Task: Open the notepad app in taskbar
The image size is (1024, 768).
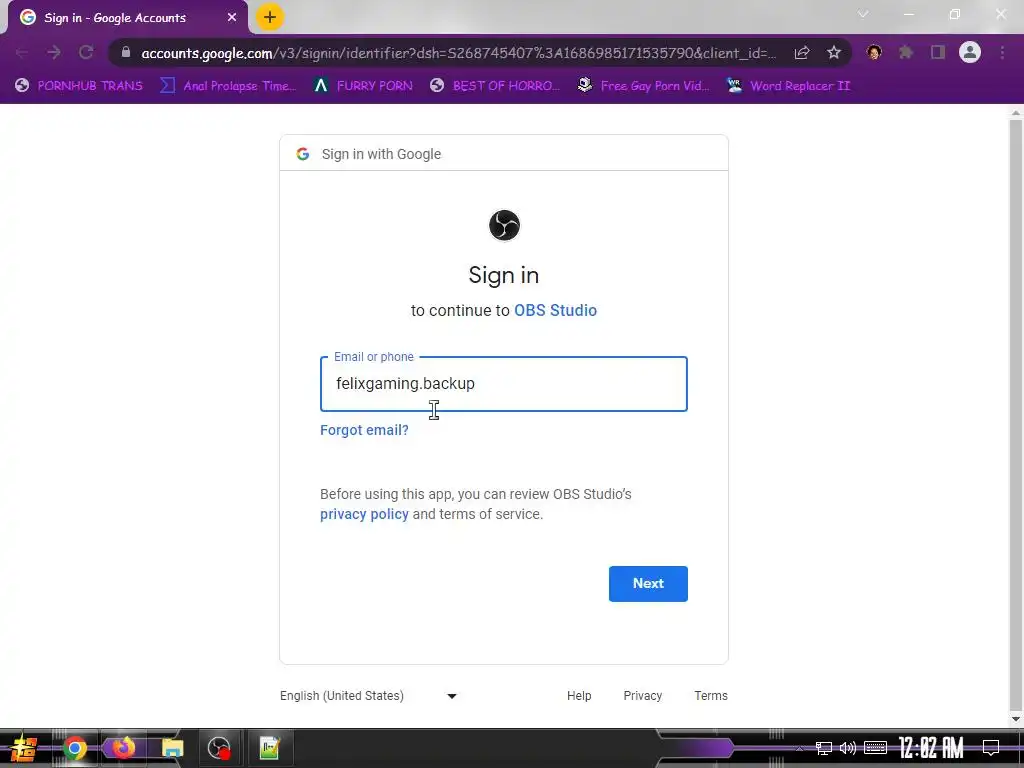Action: [269, 748]
